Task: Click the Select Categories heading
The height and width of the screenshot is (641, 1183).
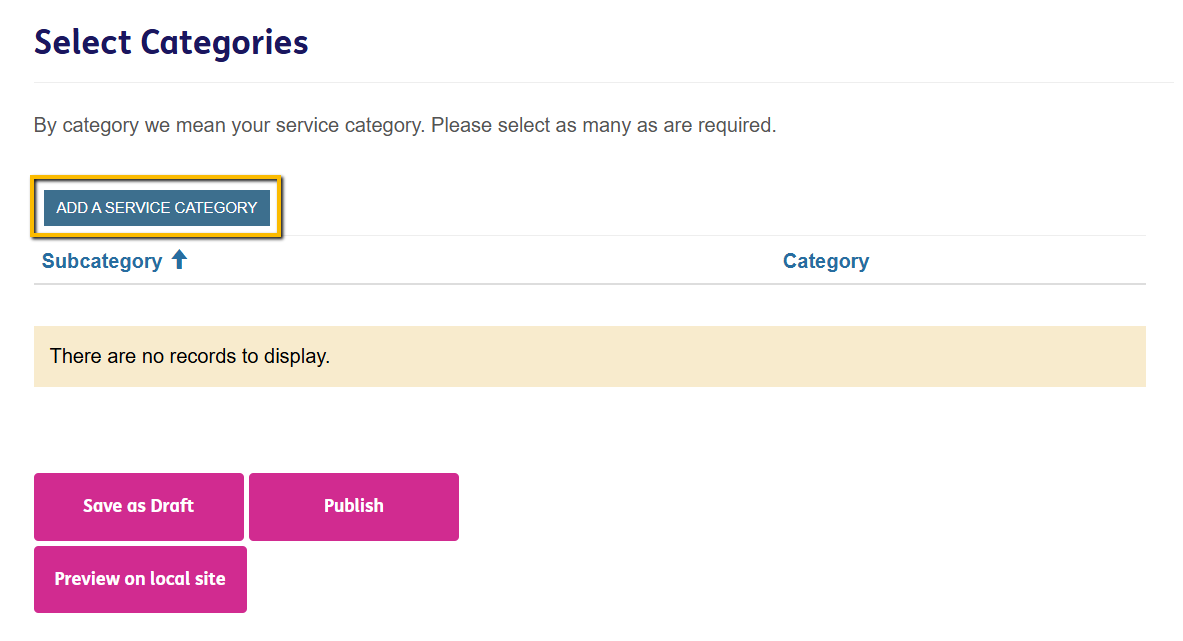Action: (x=171, y=42)
